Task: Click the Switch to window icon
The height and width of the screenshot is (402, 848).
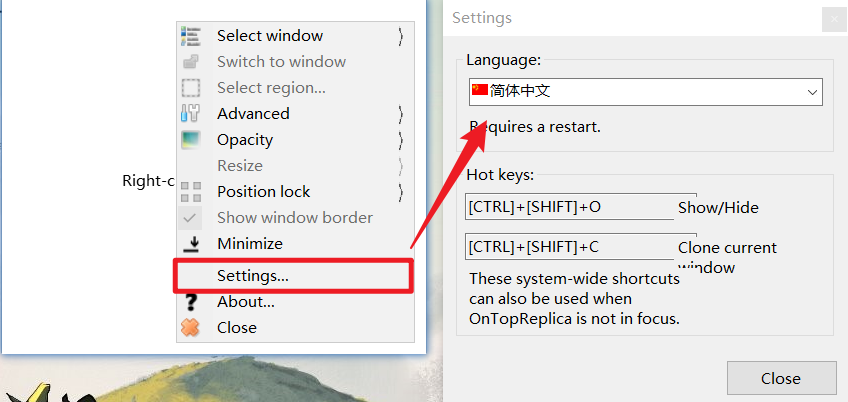Action: pos(190,62)
